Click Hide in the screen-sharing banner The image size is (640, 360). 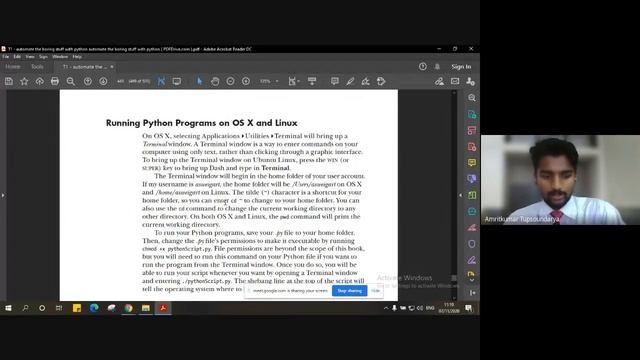(x=376, y=291)
